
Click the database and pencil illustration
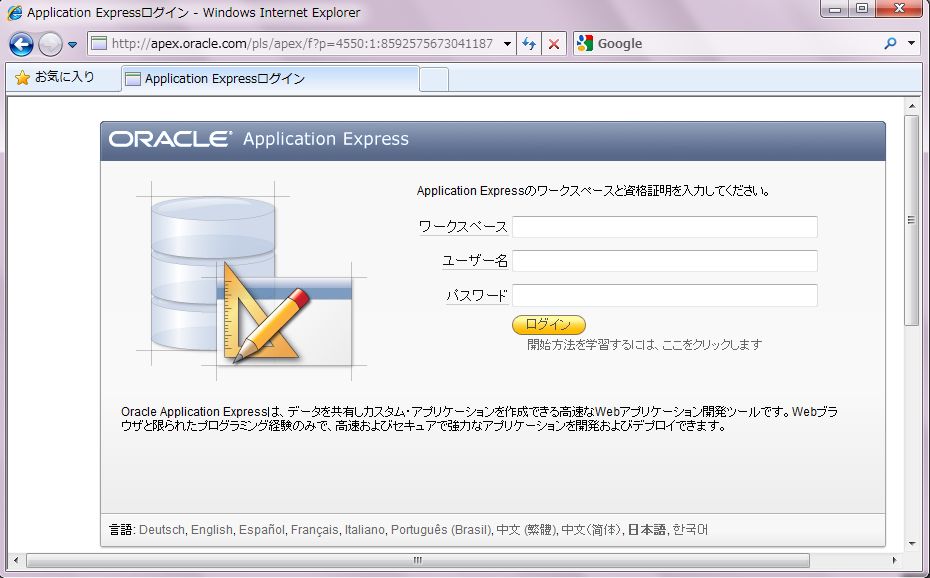tap(251, 281)
